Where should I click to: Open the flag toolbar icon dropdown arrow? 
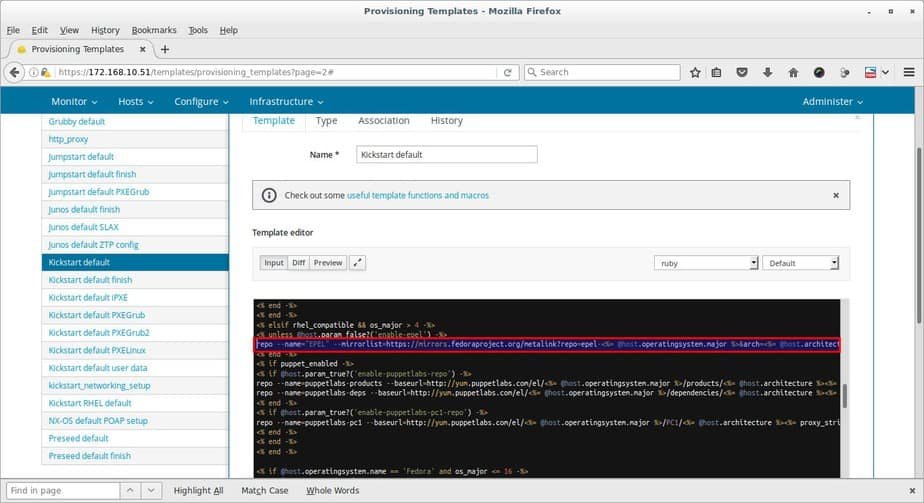pos(885,72)
